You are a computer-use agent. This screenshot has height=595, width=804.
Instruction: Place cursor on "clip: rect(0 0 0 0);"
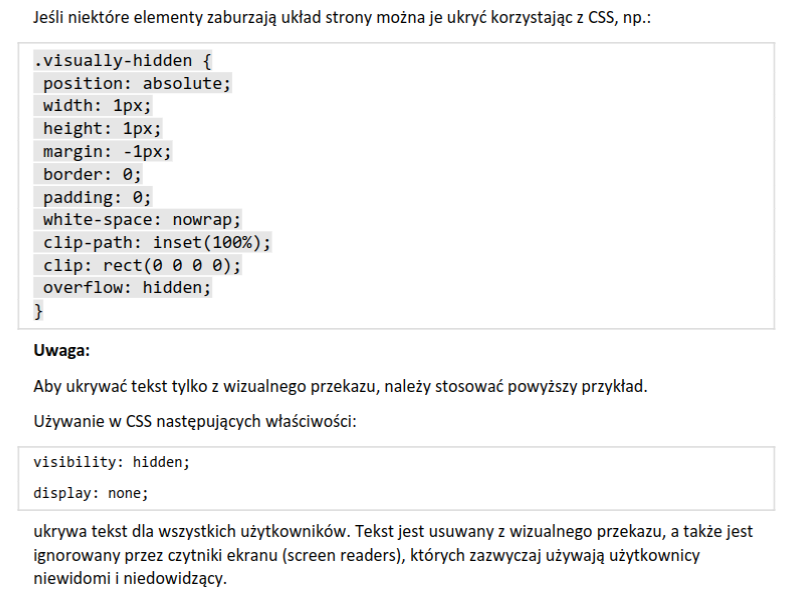point(142,266)
